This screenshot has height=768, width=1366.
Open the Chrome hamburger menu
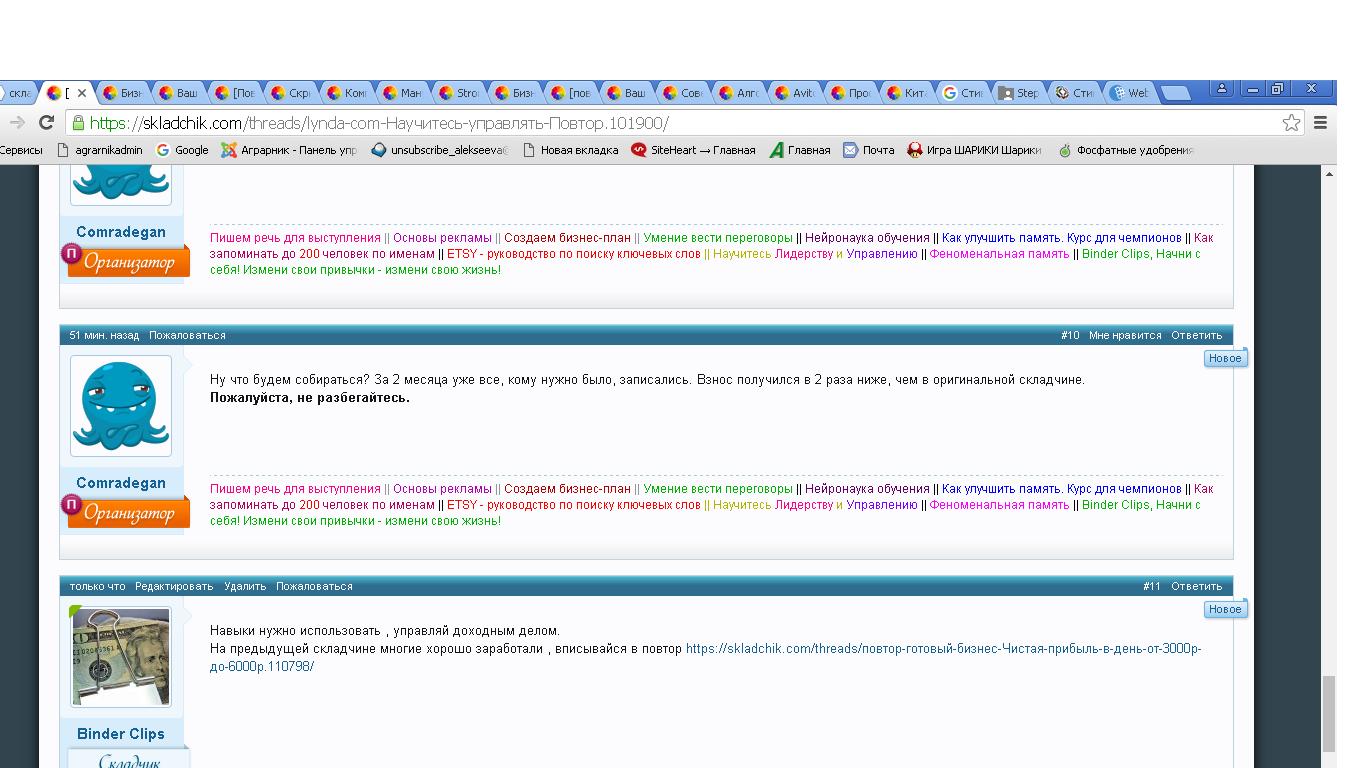pos(1320,123)
